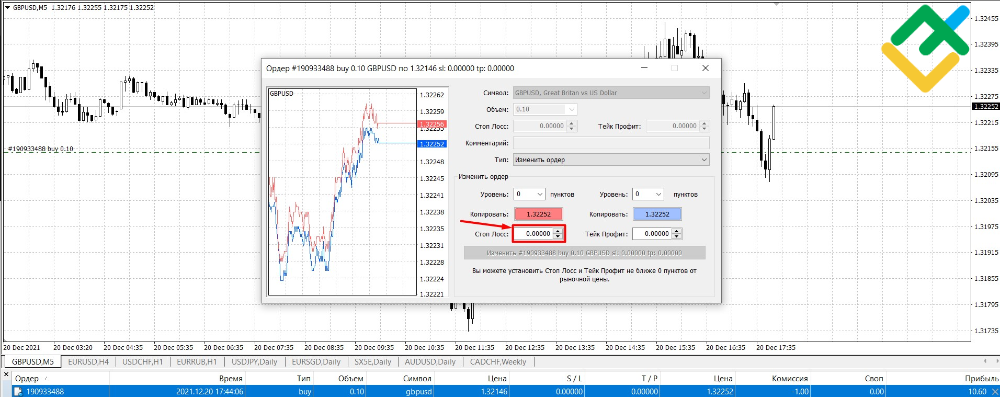Open the Тип dropdown showing Изменить ордер

[612, 160]
